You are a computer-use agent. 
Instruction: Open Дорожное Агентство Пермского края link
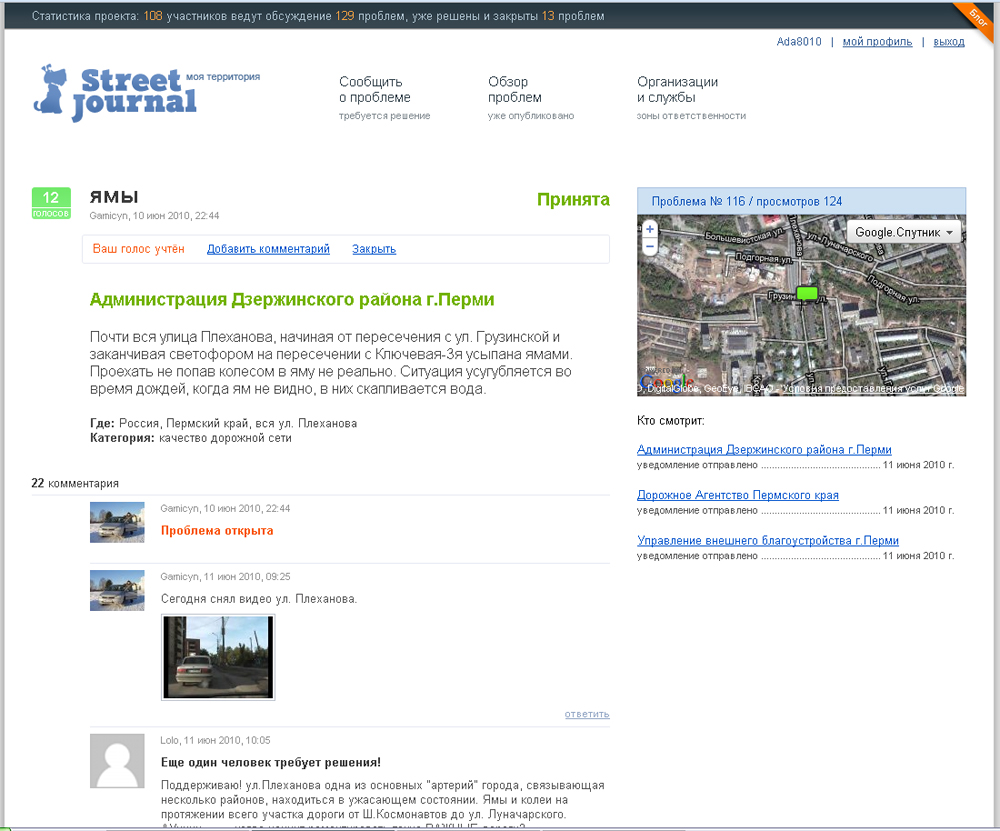click(x=738, y=495)
